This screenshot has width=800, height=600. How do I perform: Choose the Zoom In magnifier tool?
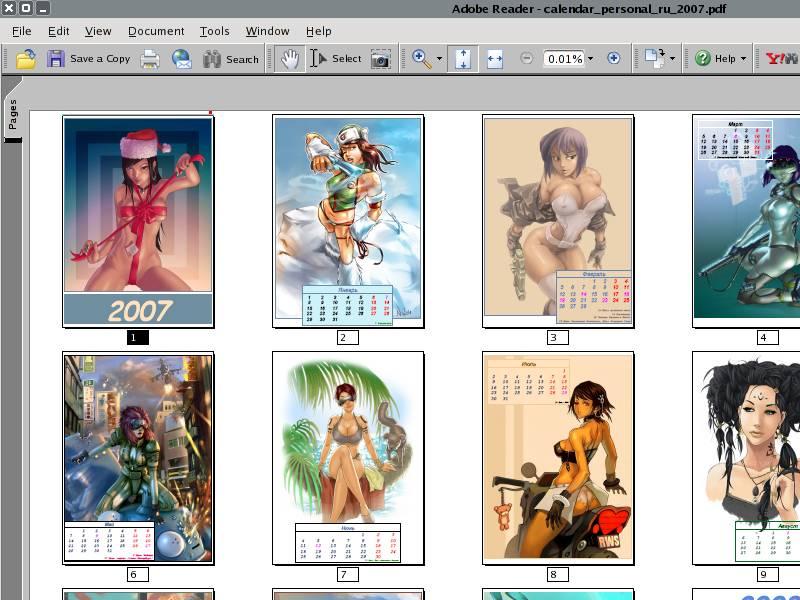(421, 58)
